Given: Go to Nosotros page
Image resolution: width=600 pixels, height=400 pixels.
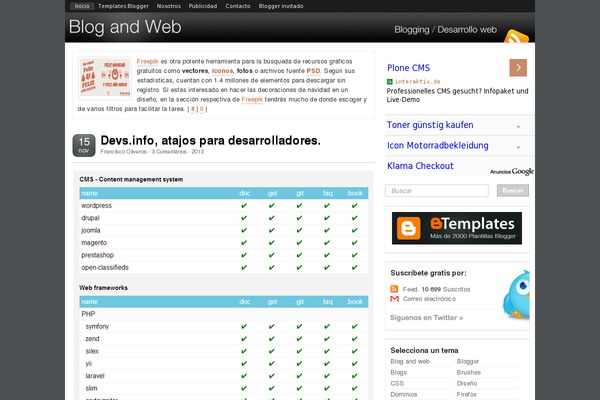Looking at the screenshot, I should tap(168, 6).
